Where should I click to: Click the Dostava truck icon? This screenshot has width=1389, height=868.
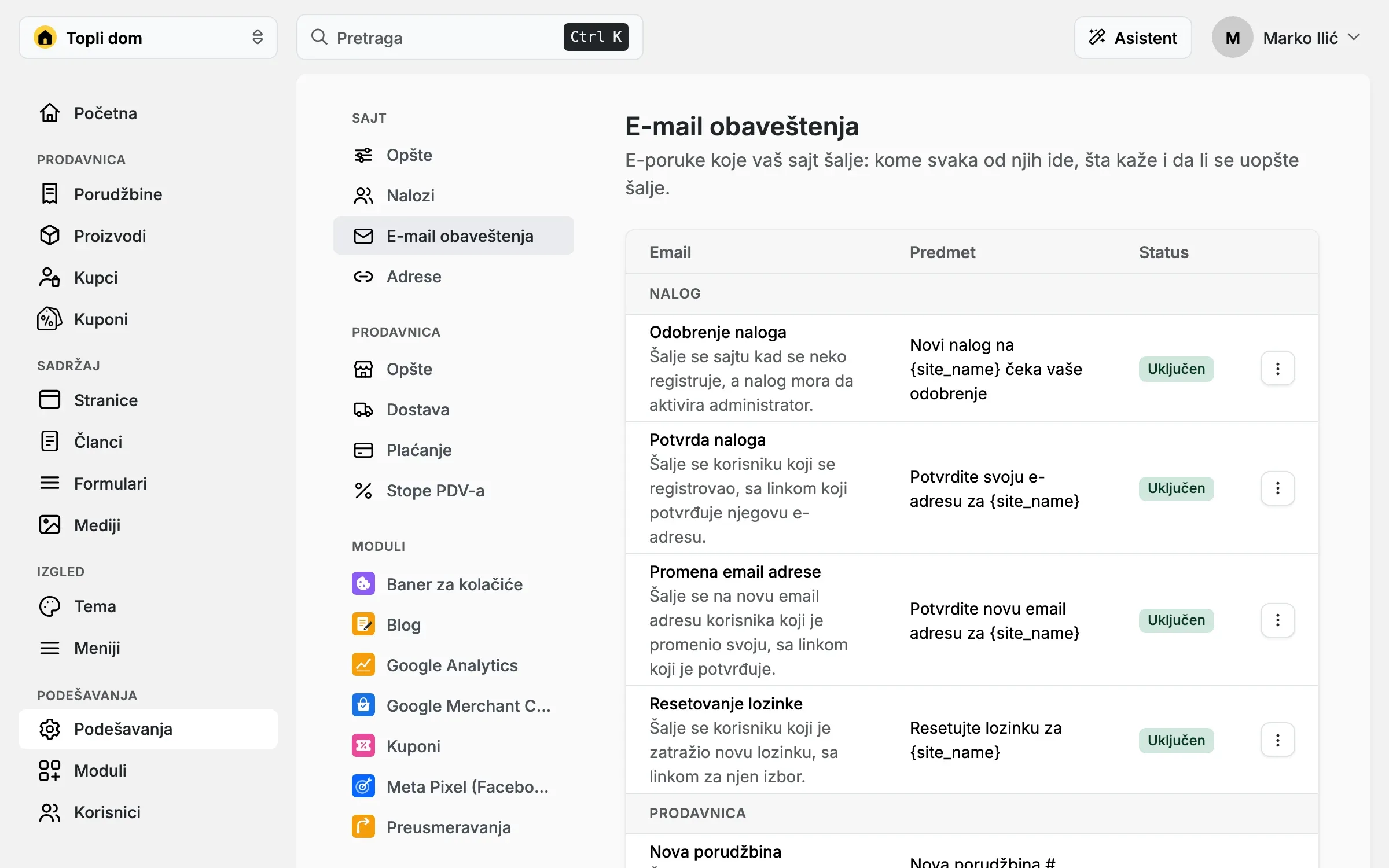(363, 409)
